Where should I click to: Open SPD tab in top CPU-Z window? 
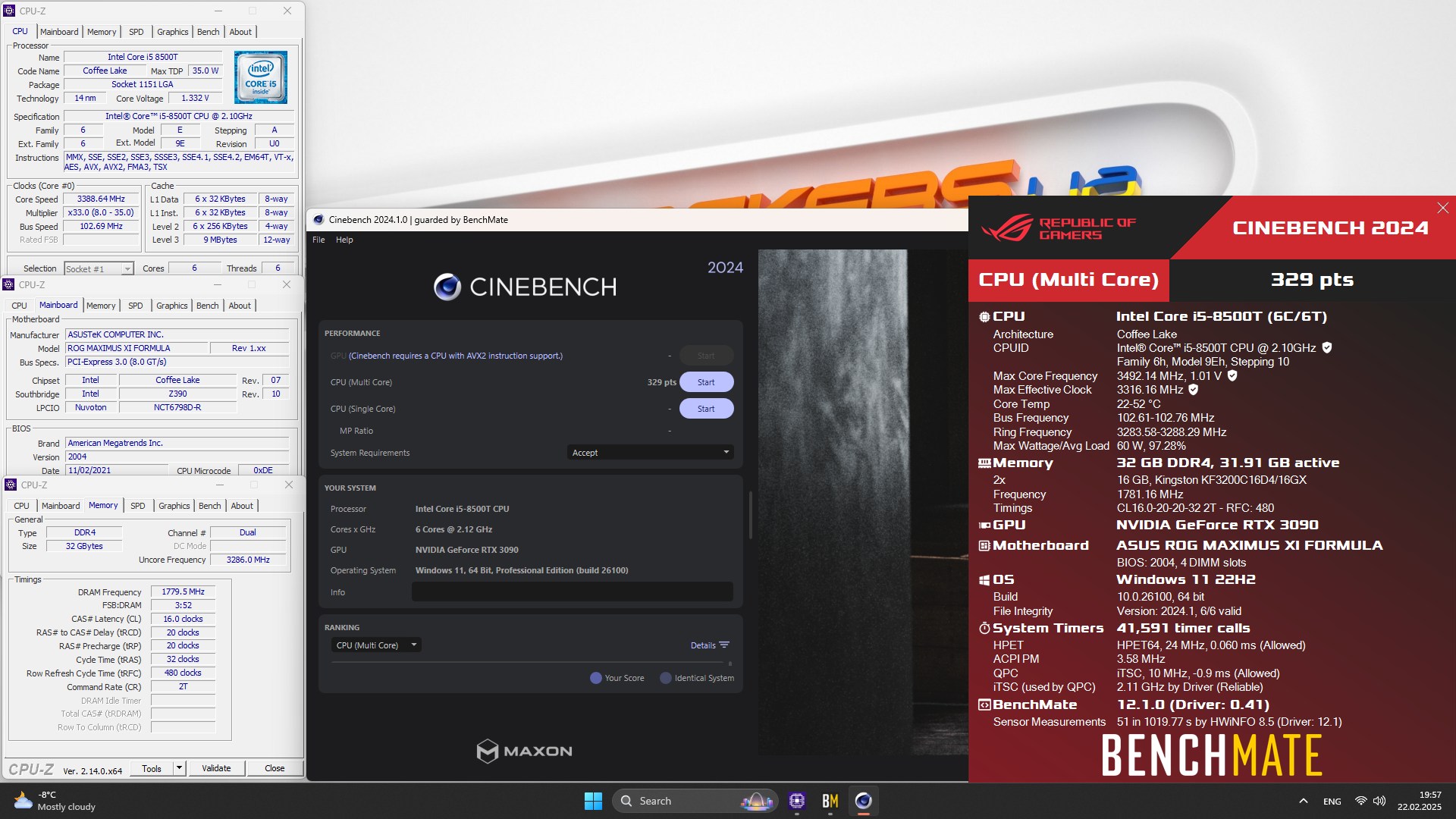pos(136,32)
